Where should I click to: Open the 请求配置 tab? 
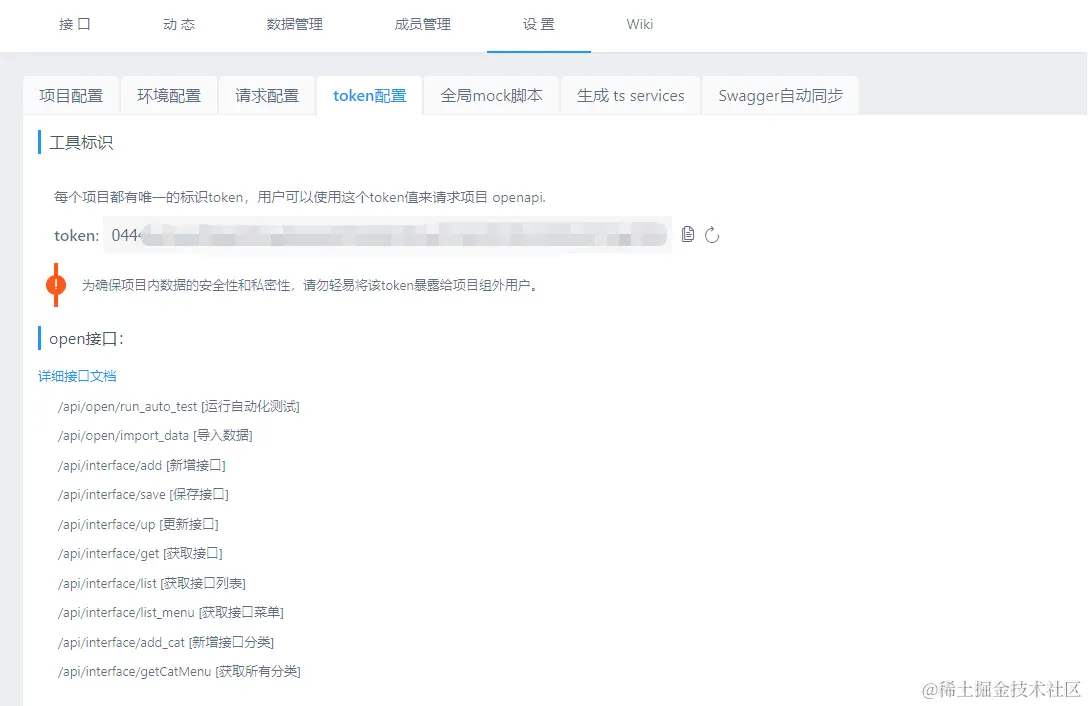click(x=267, y=94)
